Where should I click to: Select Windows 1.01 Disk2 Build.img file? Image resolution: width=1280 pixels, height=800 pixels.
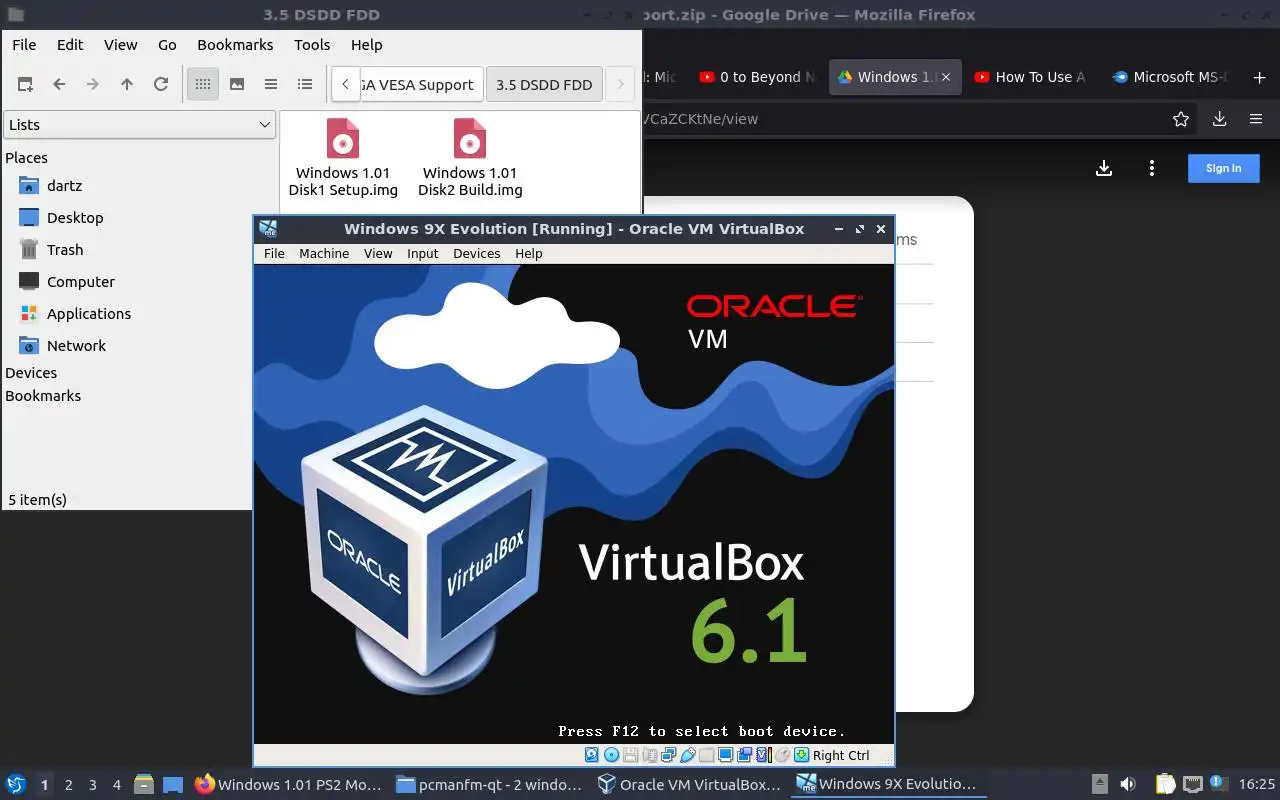point(470,158)
